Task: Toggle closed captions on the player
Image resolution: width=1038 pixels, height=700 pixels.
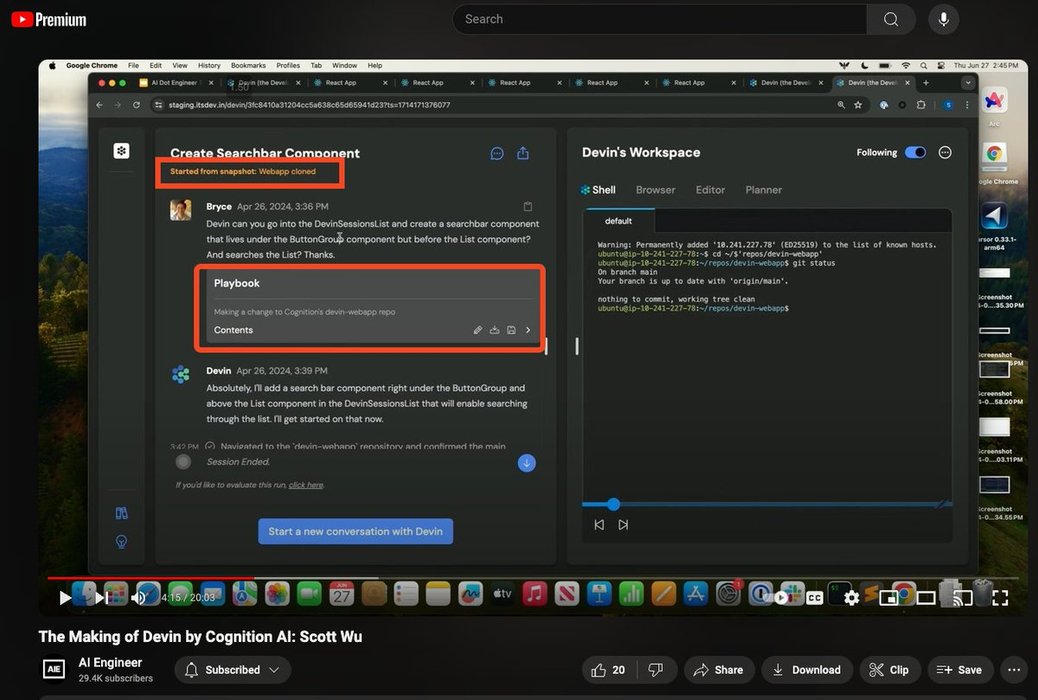Action: coord(815,598)
